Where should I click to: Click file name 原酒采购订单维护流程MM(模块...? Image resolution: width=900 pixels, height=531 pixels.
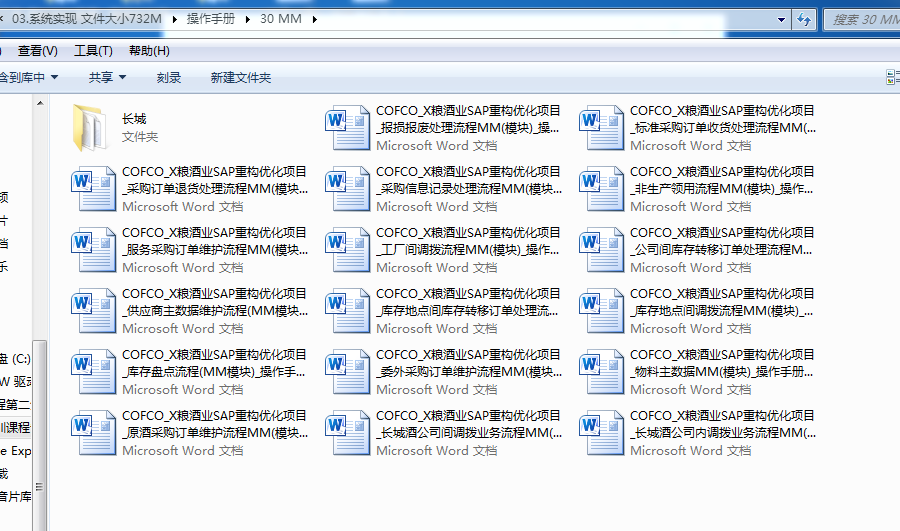[x=215, y=432]
